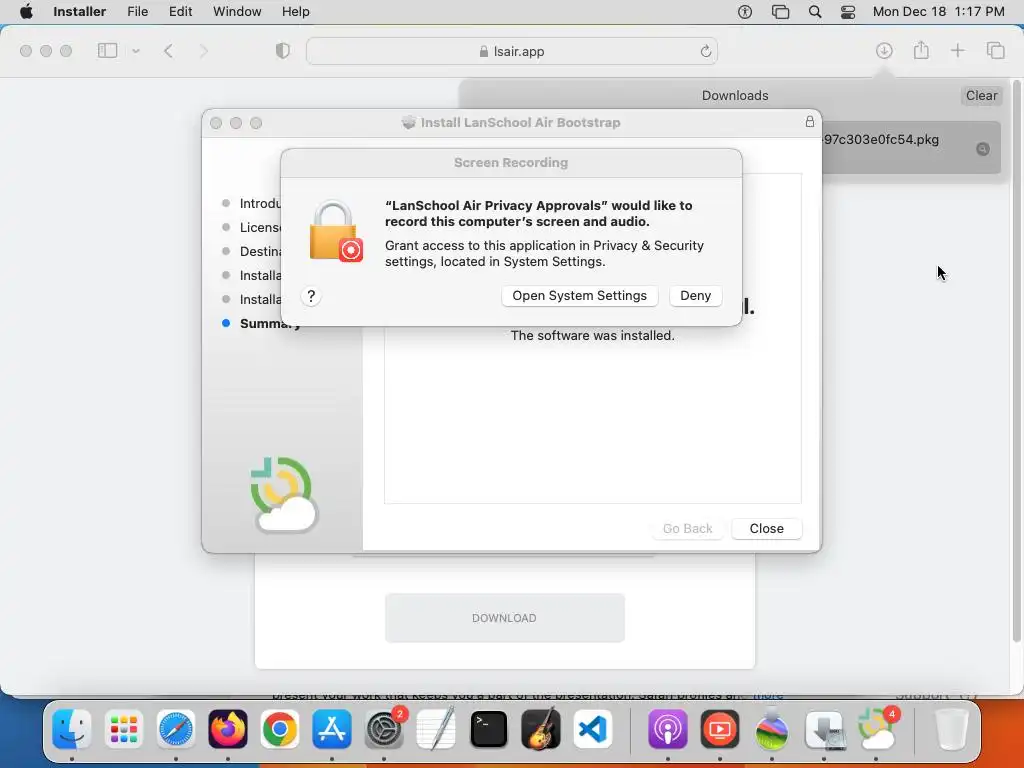Open Finder from the Dock

(x=72, y=729)
